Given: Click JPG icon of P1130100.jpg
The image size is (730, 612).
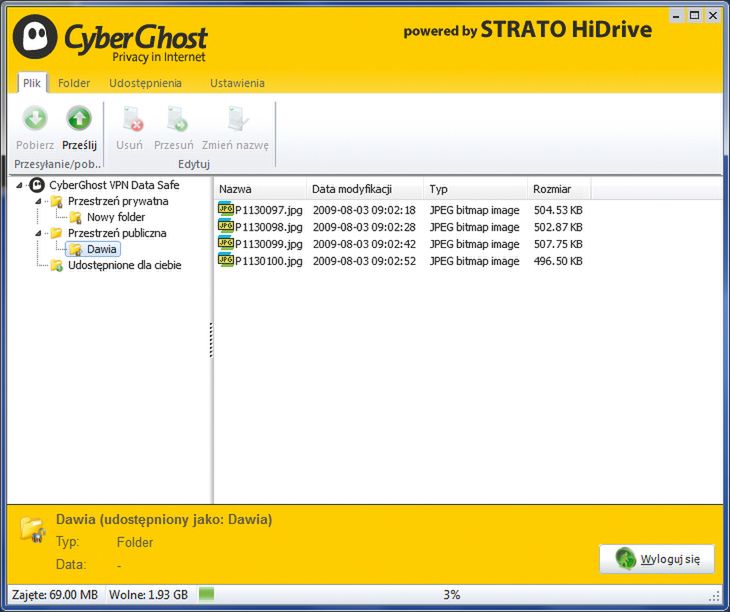Looking at the screenshot, I should coord(226,260).
